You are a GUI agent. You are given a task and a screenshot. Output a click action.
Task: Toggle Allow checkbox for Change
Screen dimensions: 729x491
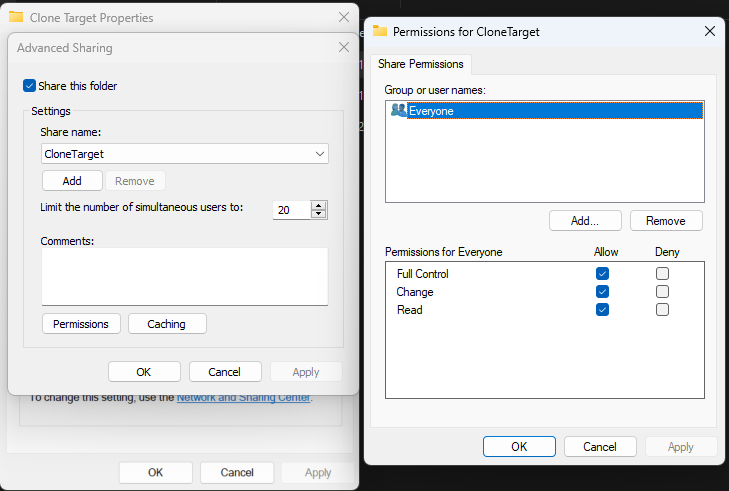[x=602, y=292]
